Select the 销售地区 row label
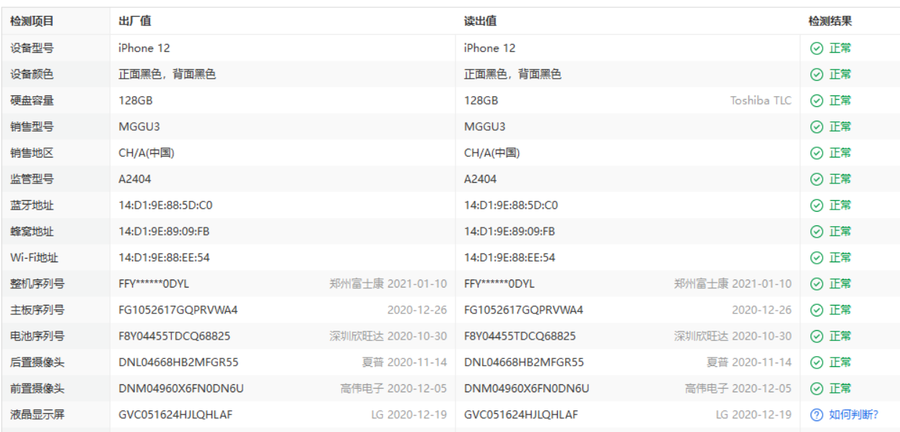900x432 pixels. (32, 153)
